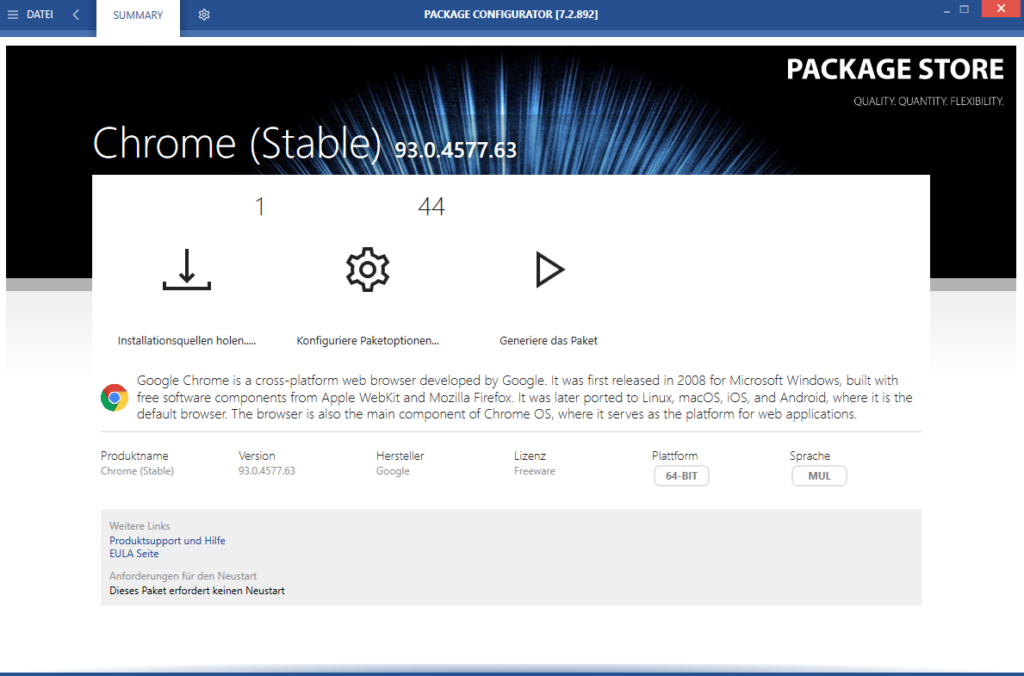
Task: Maximize the Package Configurator window
Action: click(964, 9)
